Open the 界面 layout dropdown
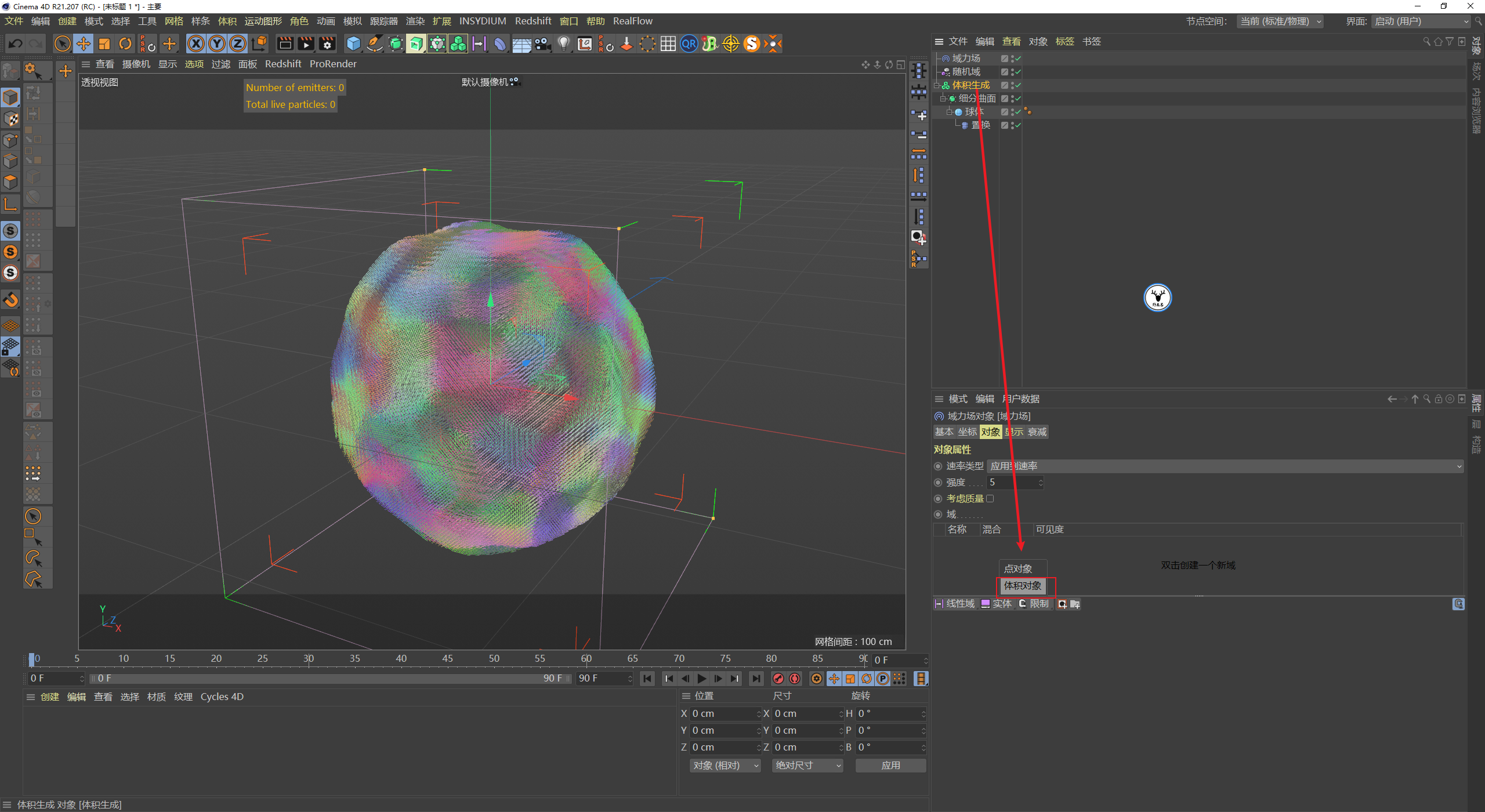Image resolution: width=1485 pixels, height=812 pixels. point(1421,21)
